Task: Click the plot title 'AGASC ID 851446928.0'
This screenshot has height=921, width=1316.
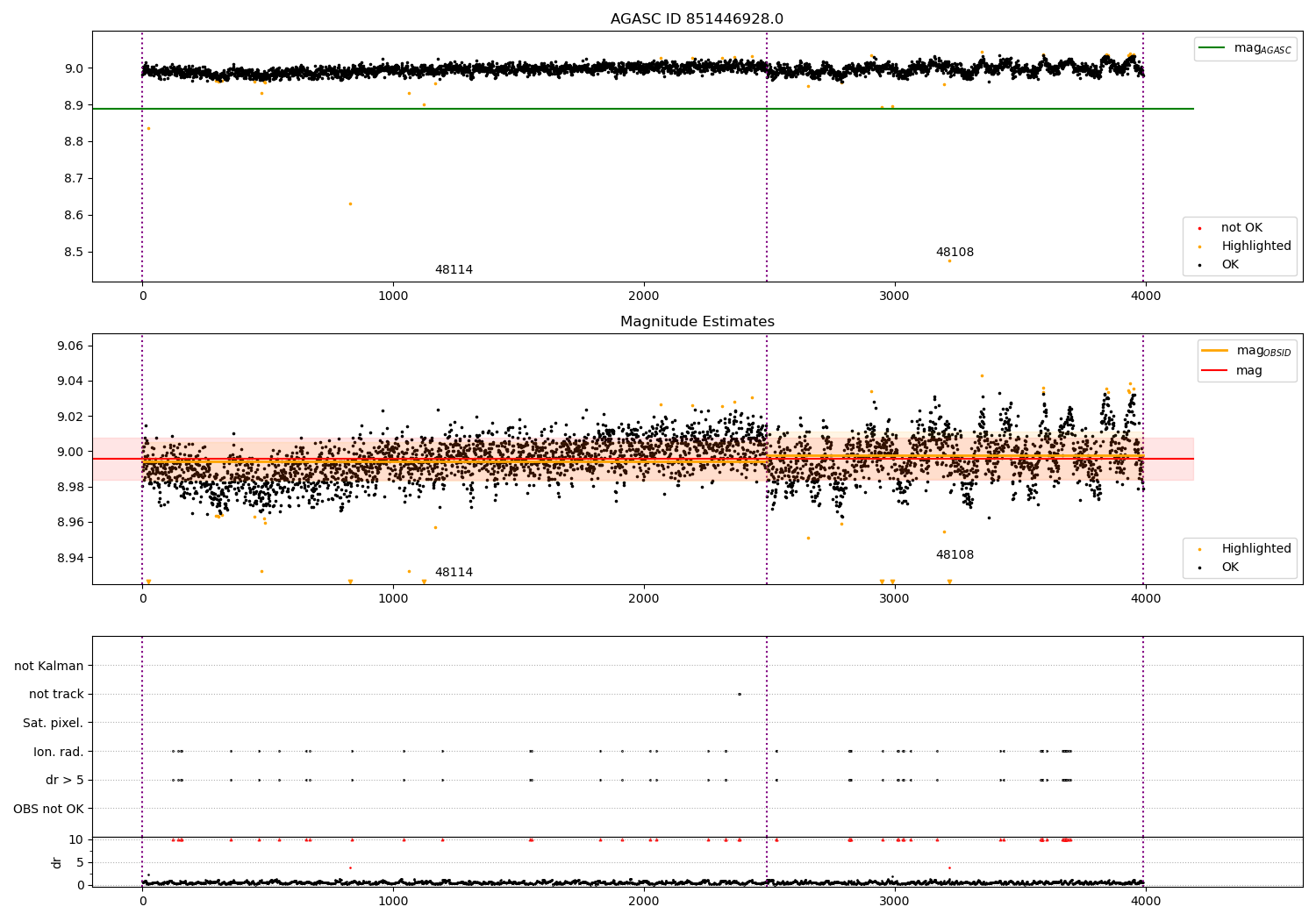Action: [697, 19]
